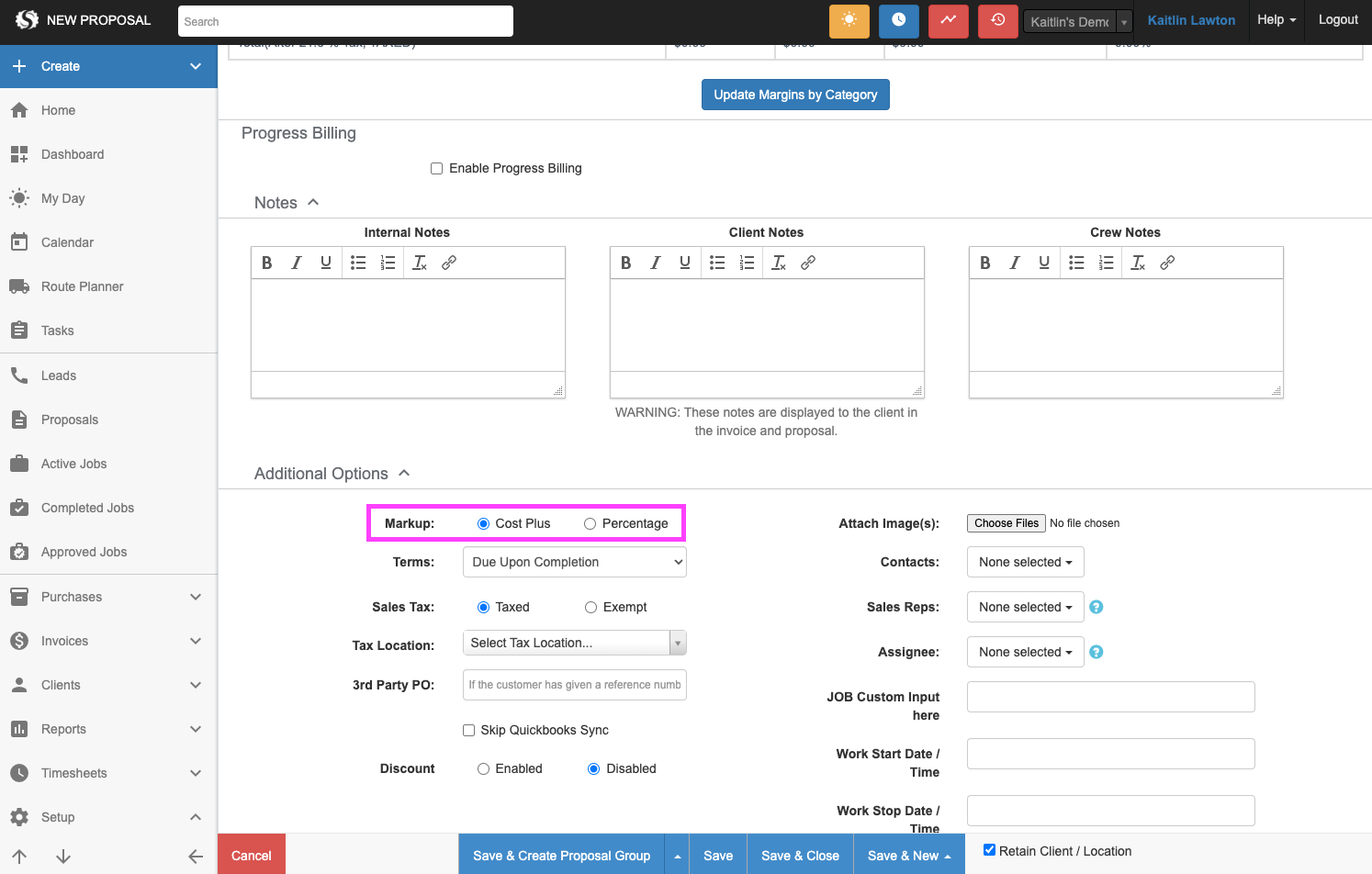Click the 3rd Party PO input field
1372x874 pixels.
574,685
